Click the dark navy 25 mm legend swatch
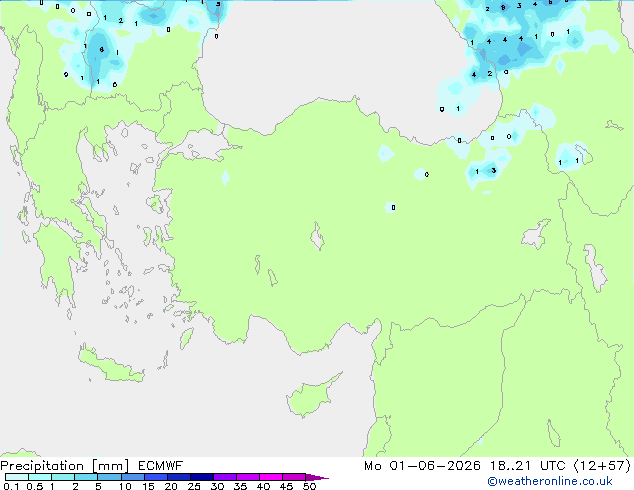 point(202,477)
